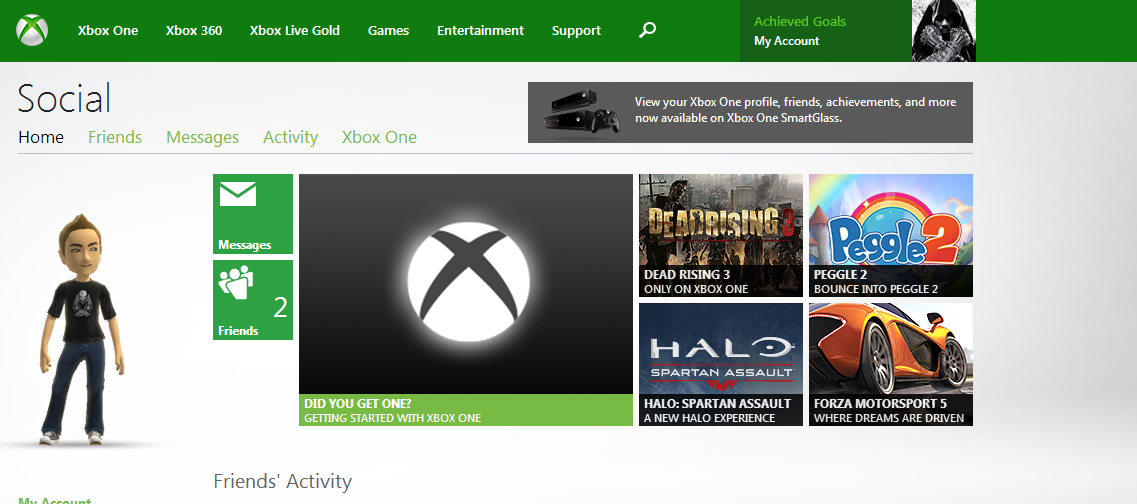Image resolution: width=1137 pixels, height=504 pixels.
Task: Open My Account in the header
Action: (786, 41)
